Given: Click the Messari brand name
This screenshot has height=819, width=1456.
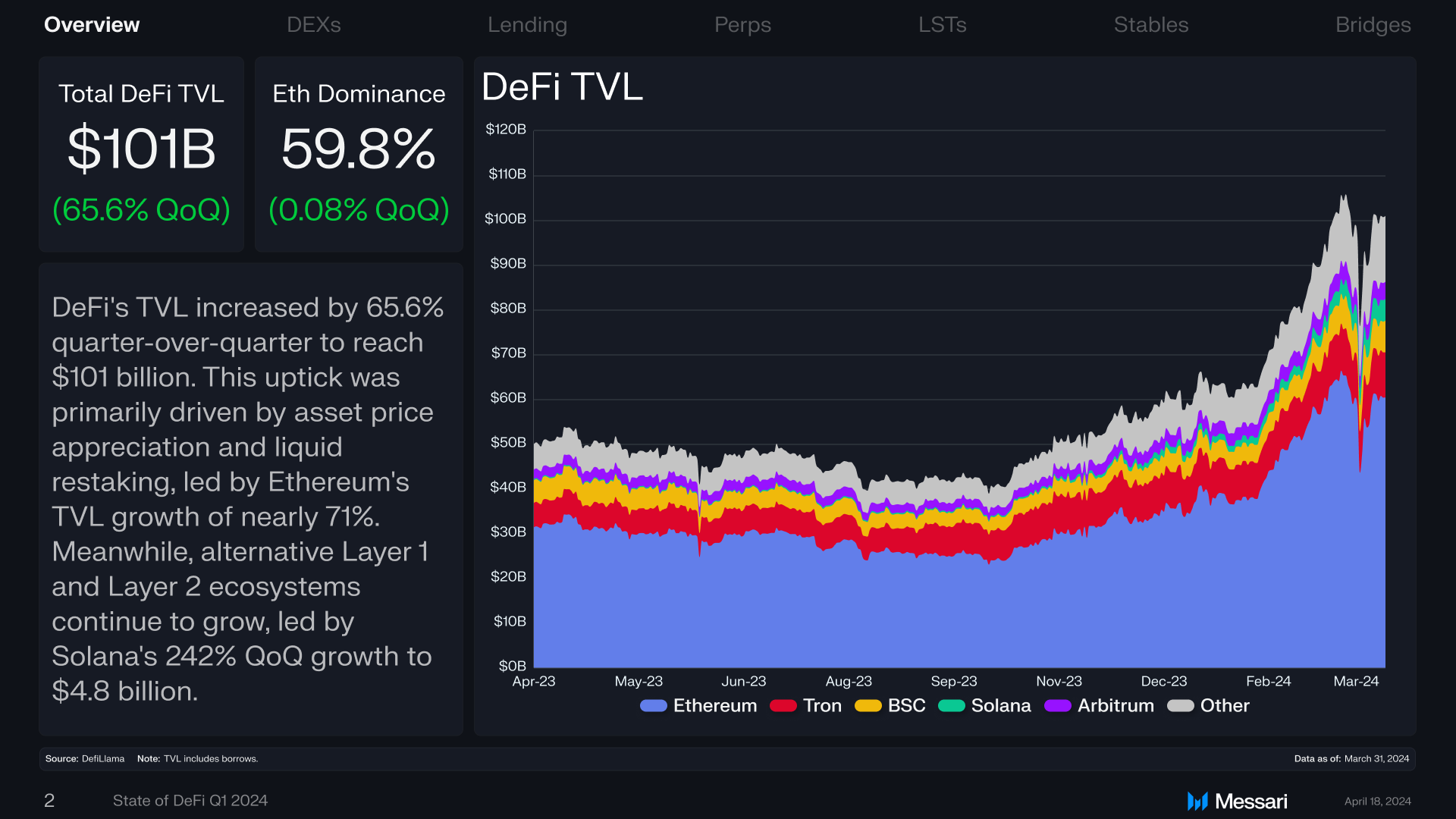Looking at the screenshot, I should coord(1251,802).
